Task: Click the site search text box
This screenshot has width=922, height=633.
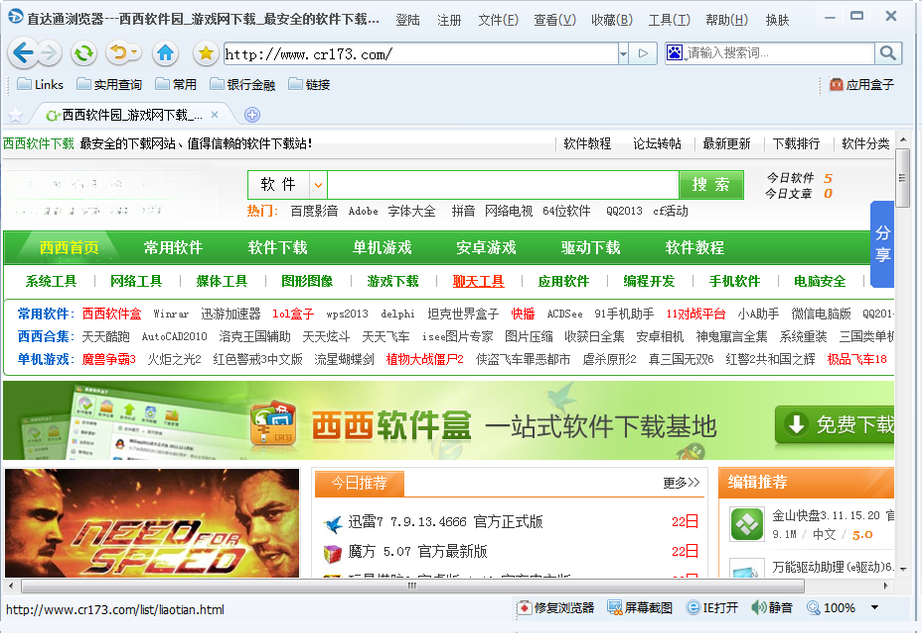Action: 503,185
